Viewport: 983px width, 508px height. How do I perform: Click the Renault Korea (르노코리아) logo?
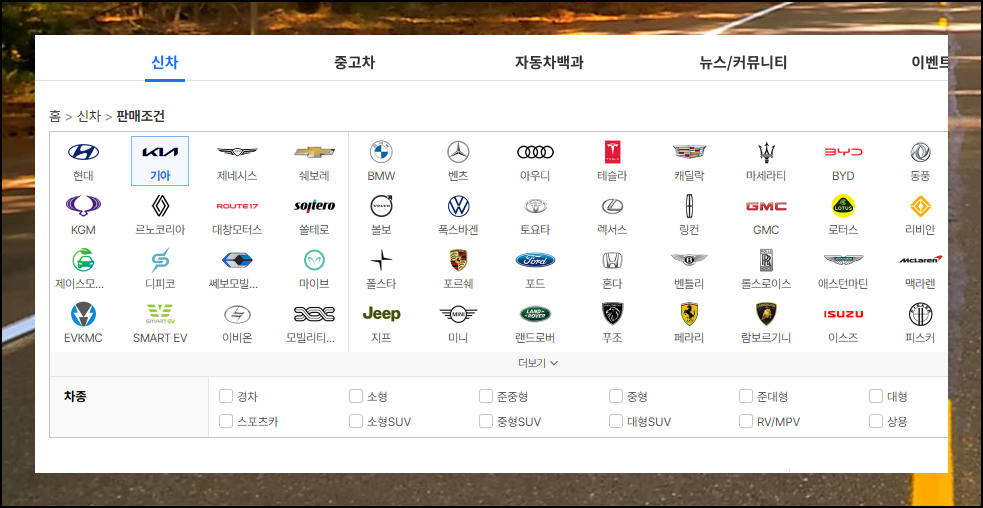point(160,206)
